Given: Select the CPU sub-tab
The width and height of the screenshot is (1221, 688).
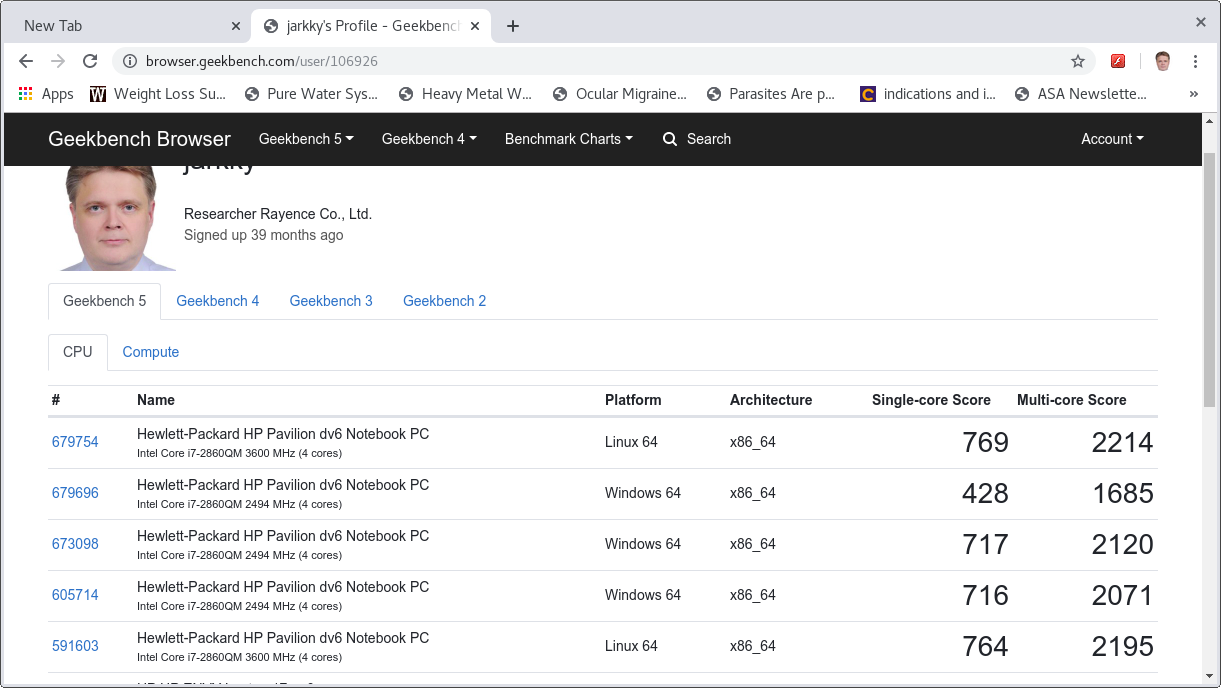Looking at the screenshot, I should click(77, 352).
